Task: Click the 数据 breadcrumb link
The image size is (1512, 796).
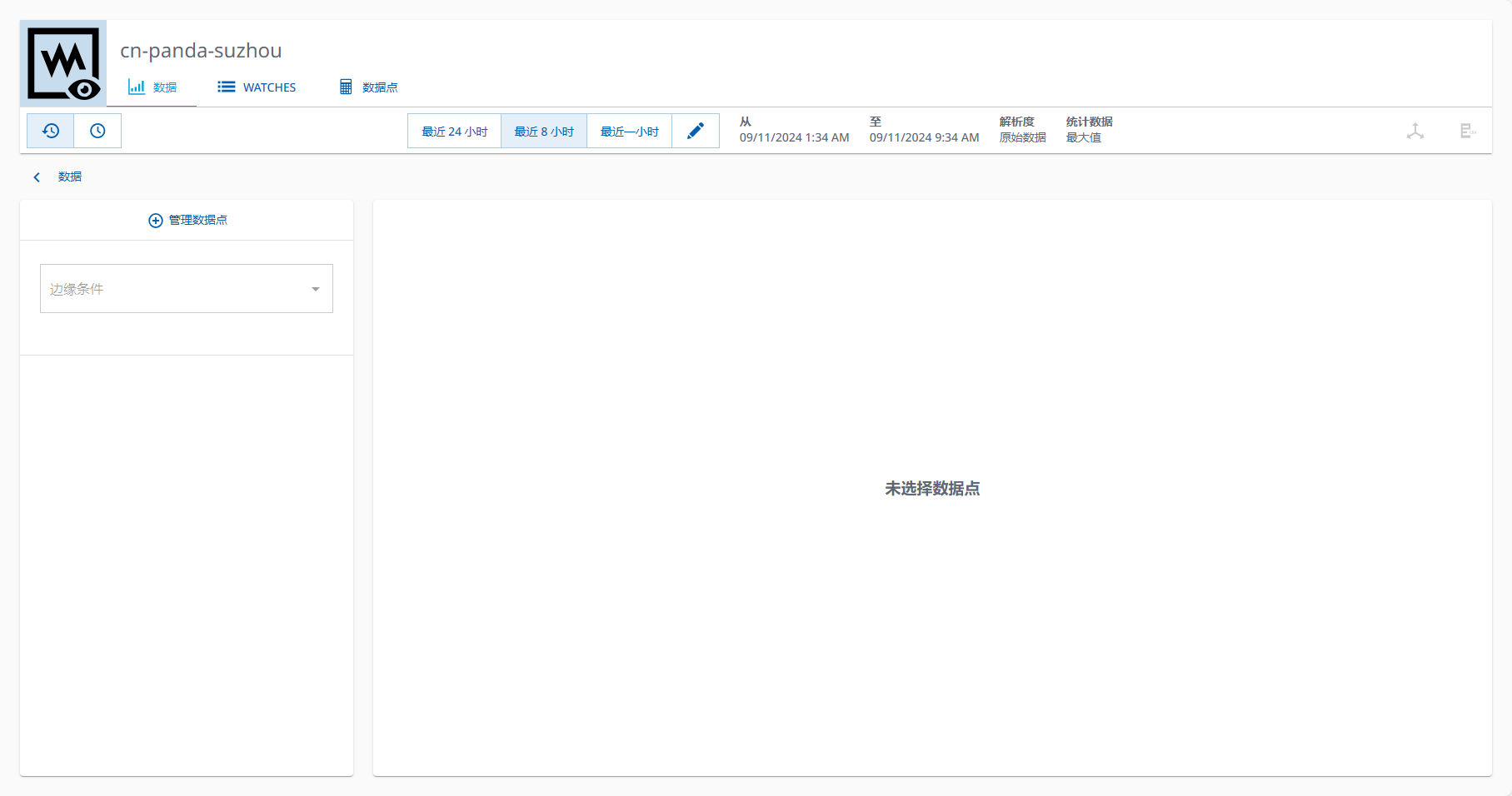Action: pos(70,177)
